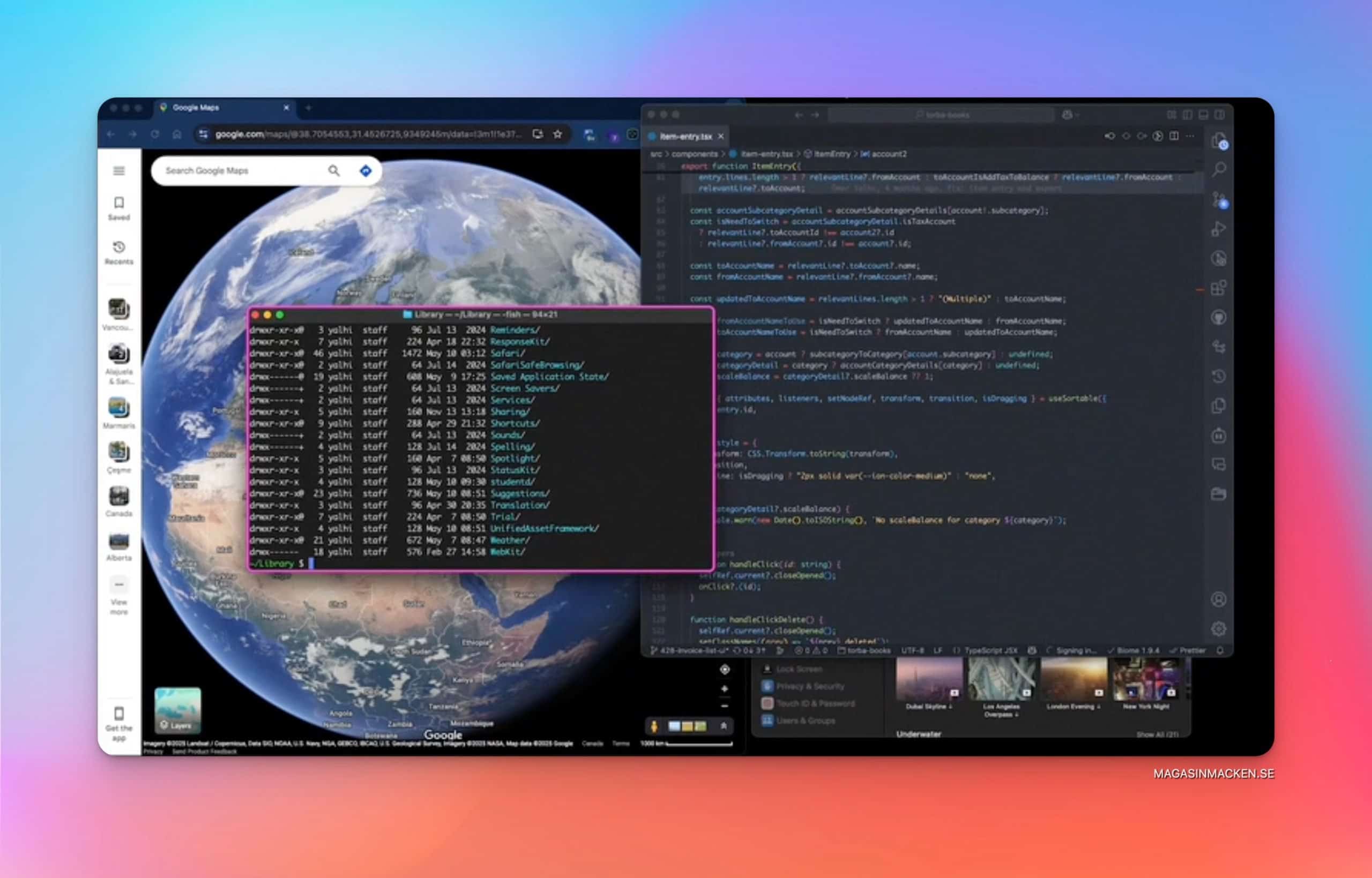Open More Actions ellipsis in editor toolbar

[x=1190, y=136]
